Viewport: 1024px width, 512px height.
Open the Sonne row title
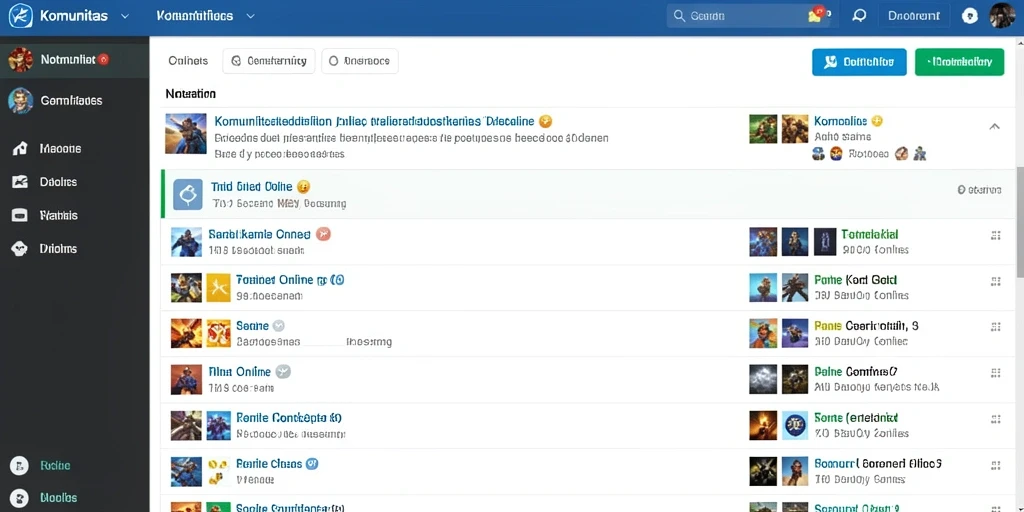[x=252, y=325]
